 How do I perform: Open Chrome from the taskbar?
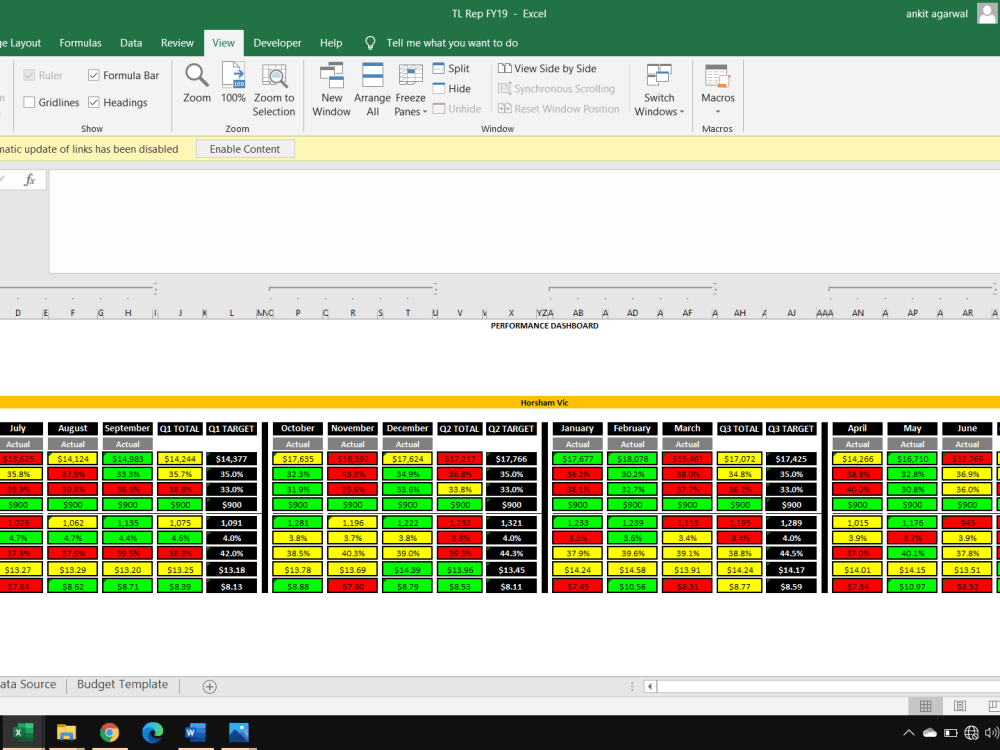pyautogui.click(x=109, y=732)
